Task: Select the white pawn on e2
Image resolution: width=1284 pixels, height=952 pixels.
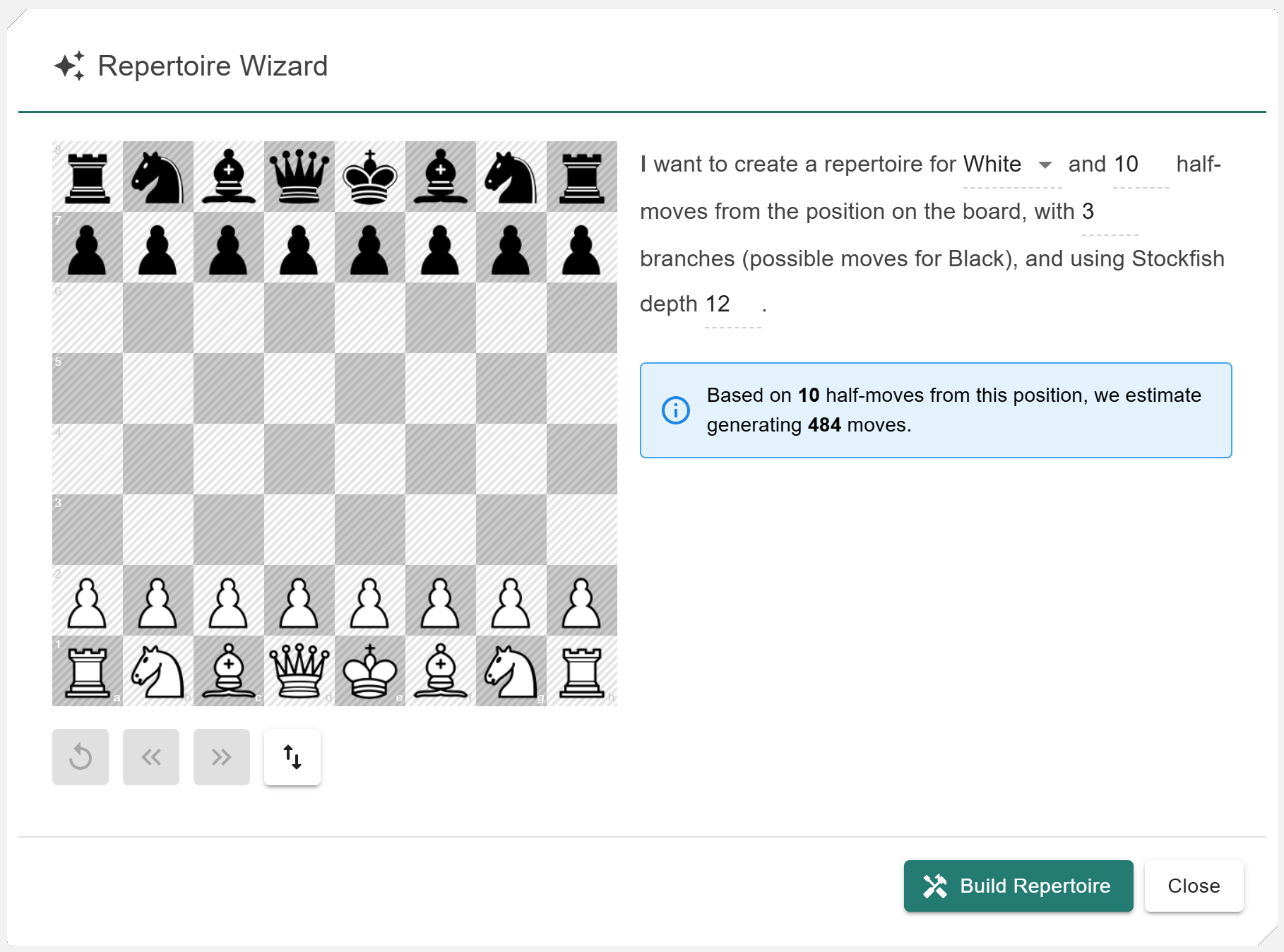Action: [x=370, y=600]
